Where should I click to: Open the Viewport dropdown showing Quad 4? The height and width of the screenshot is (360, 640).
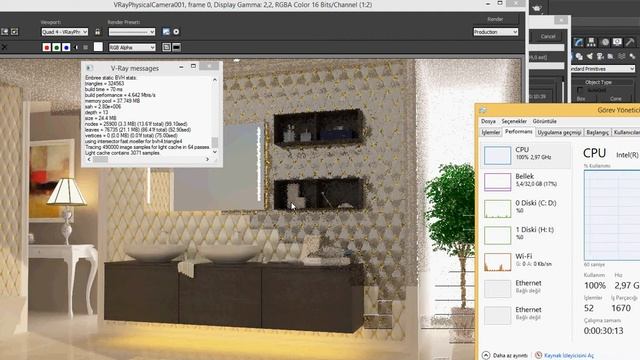(64, 32)
